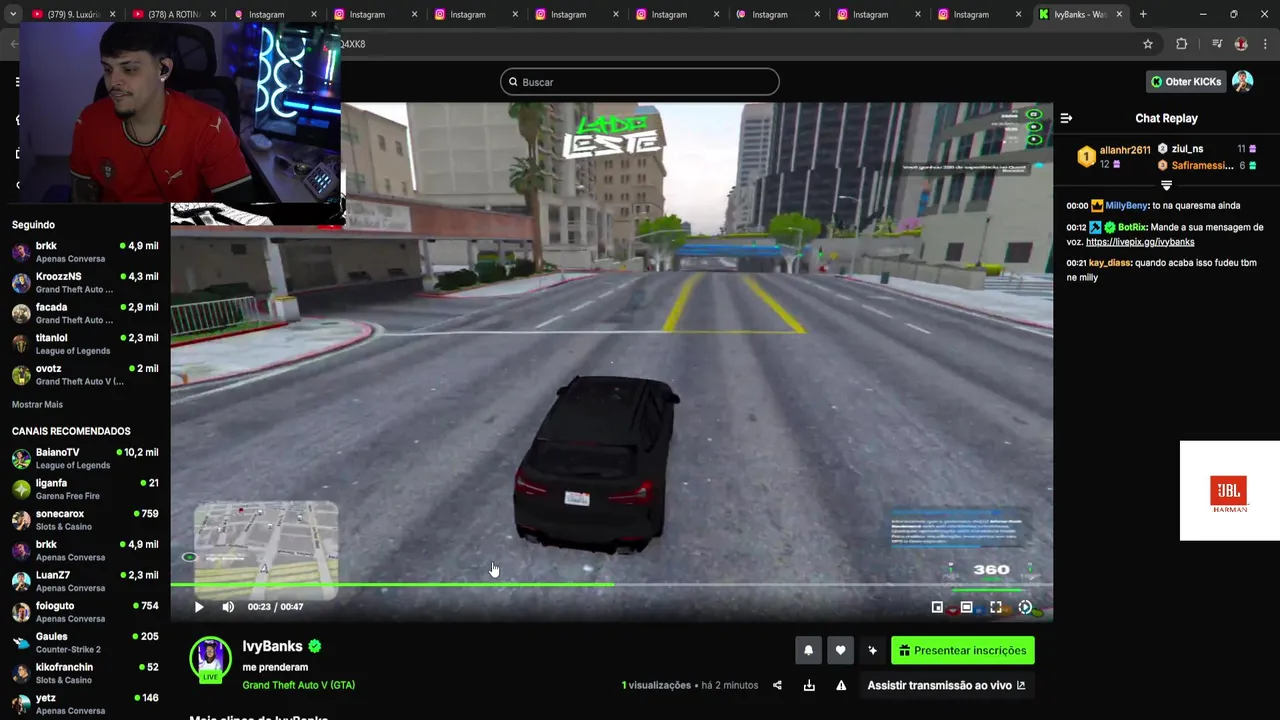Open the tab search dropdown arrow
Image resolution: width=1280 pixels, height=720 pixels.
(x=13, y=14)
